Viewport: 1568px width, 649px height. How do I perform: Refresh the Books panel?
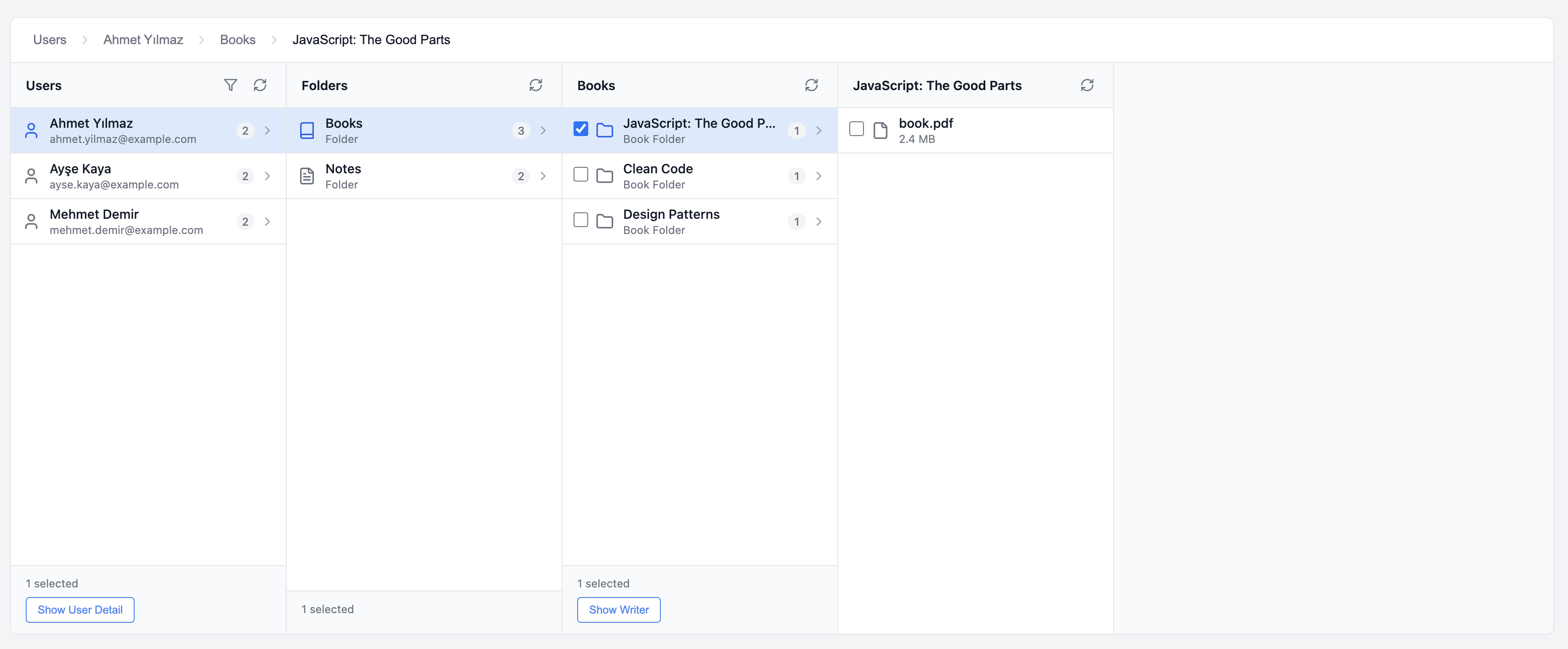[x=812, y=85]
